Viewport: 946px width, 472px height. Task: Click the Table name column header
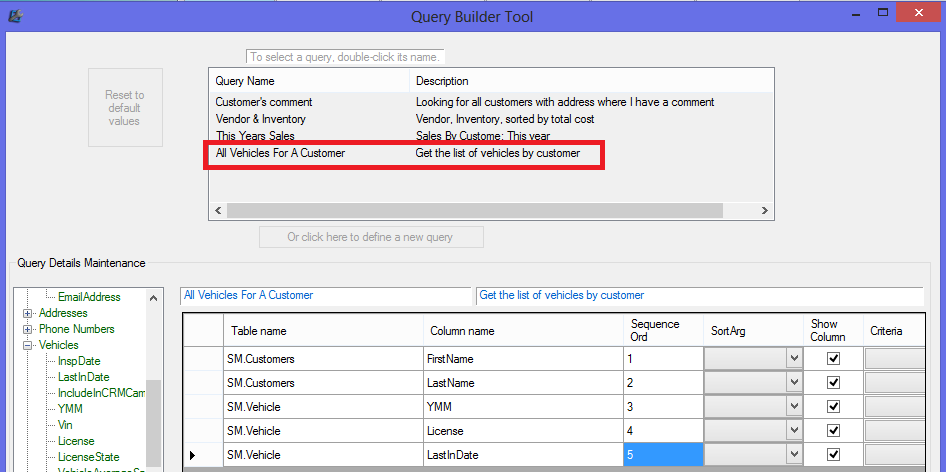tap(323, 331)
